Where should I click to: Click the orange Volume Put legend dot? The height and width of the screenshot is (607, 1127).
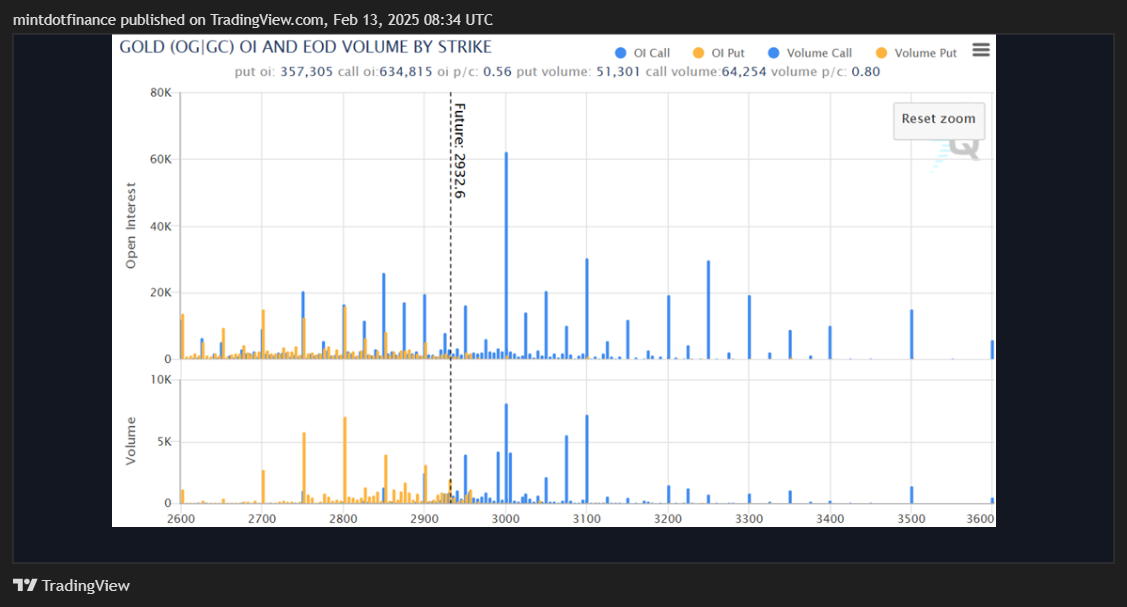(881, 53)
